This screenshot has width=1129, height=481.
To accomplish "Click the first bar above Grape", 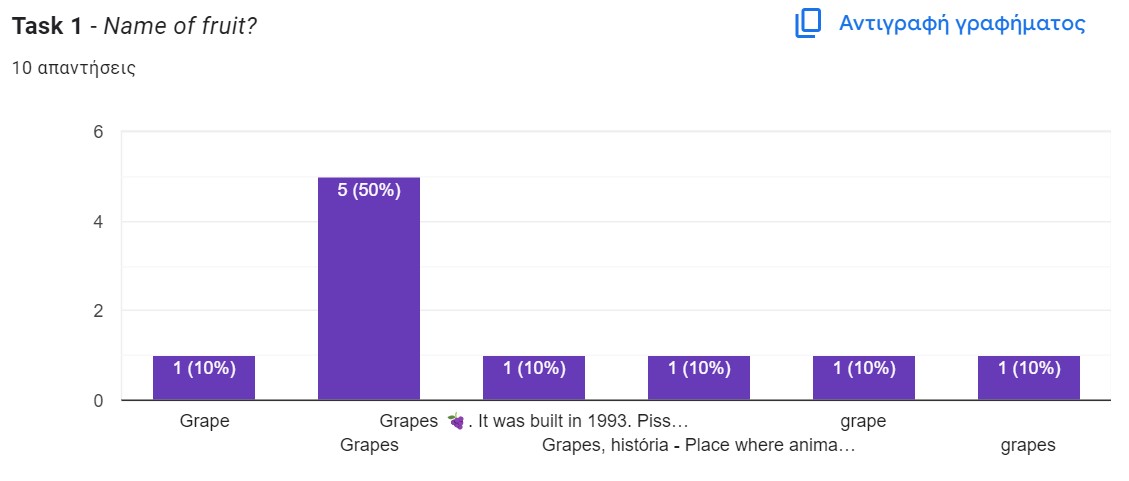I will (x=204, y=378).
